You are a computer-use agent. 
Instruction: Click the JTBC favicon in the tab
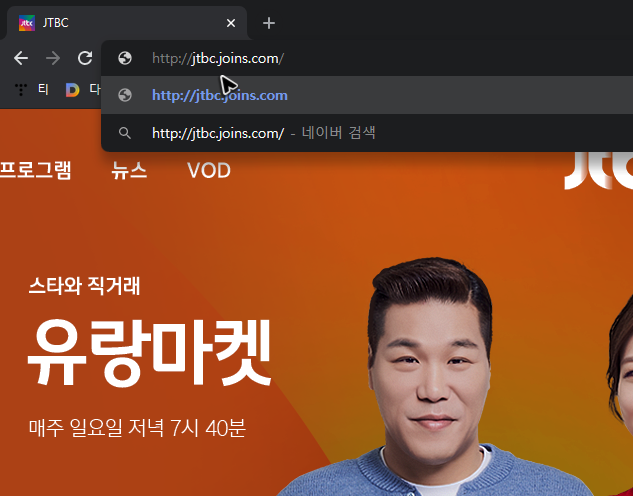click(27, 23)
